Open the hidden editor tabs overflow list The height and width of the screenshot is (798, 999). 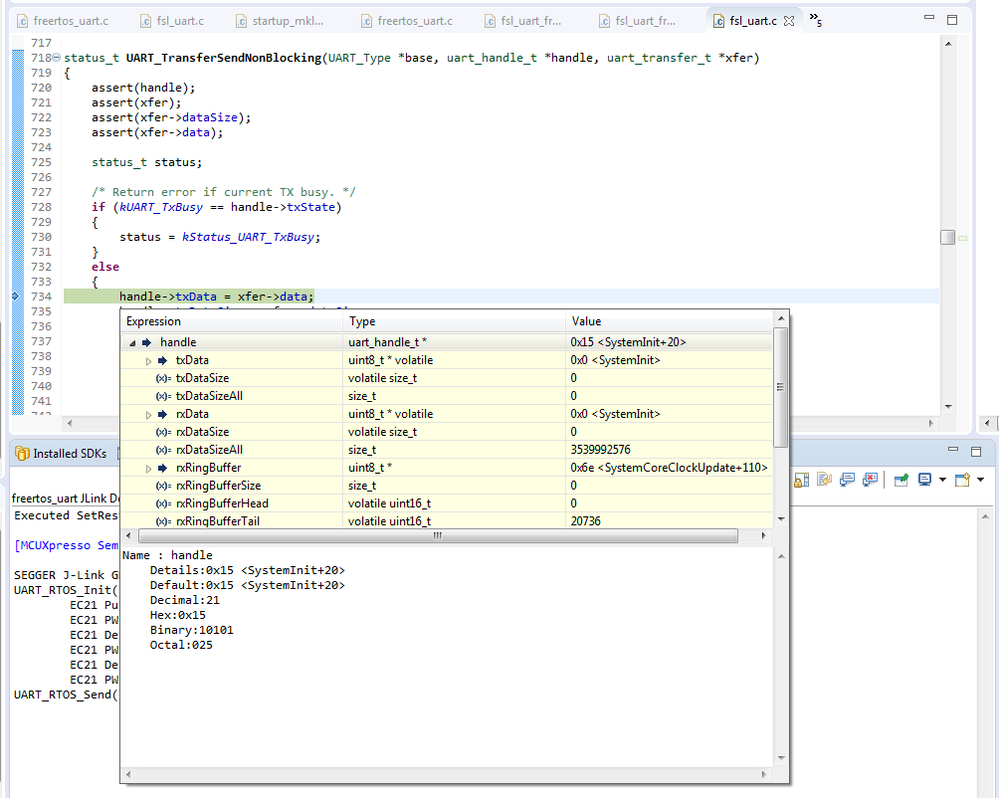tap(815, 19)
